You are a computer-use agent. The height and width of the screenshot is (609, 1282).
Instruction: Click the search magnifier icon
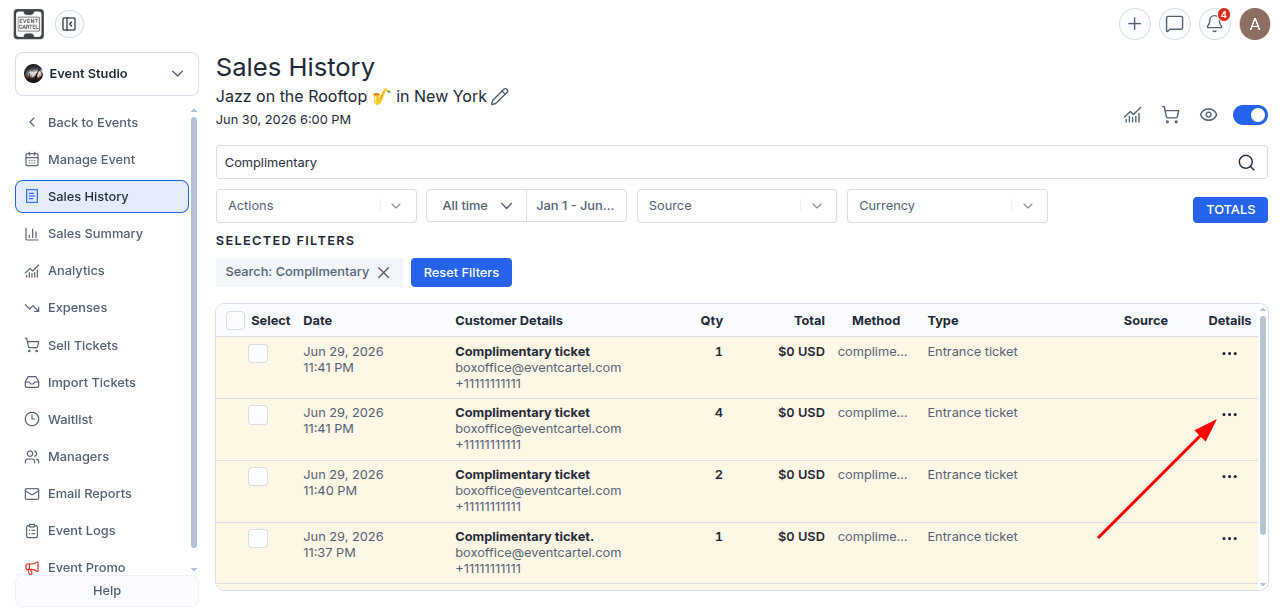pyautogui.click(x=1246, y=163)
